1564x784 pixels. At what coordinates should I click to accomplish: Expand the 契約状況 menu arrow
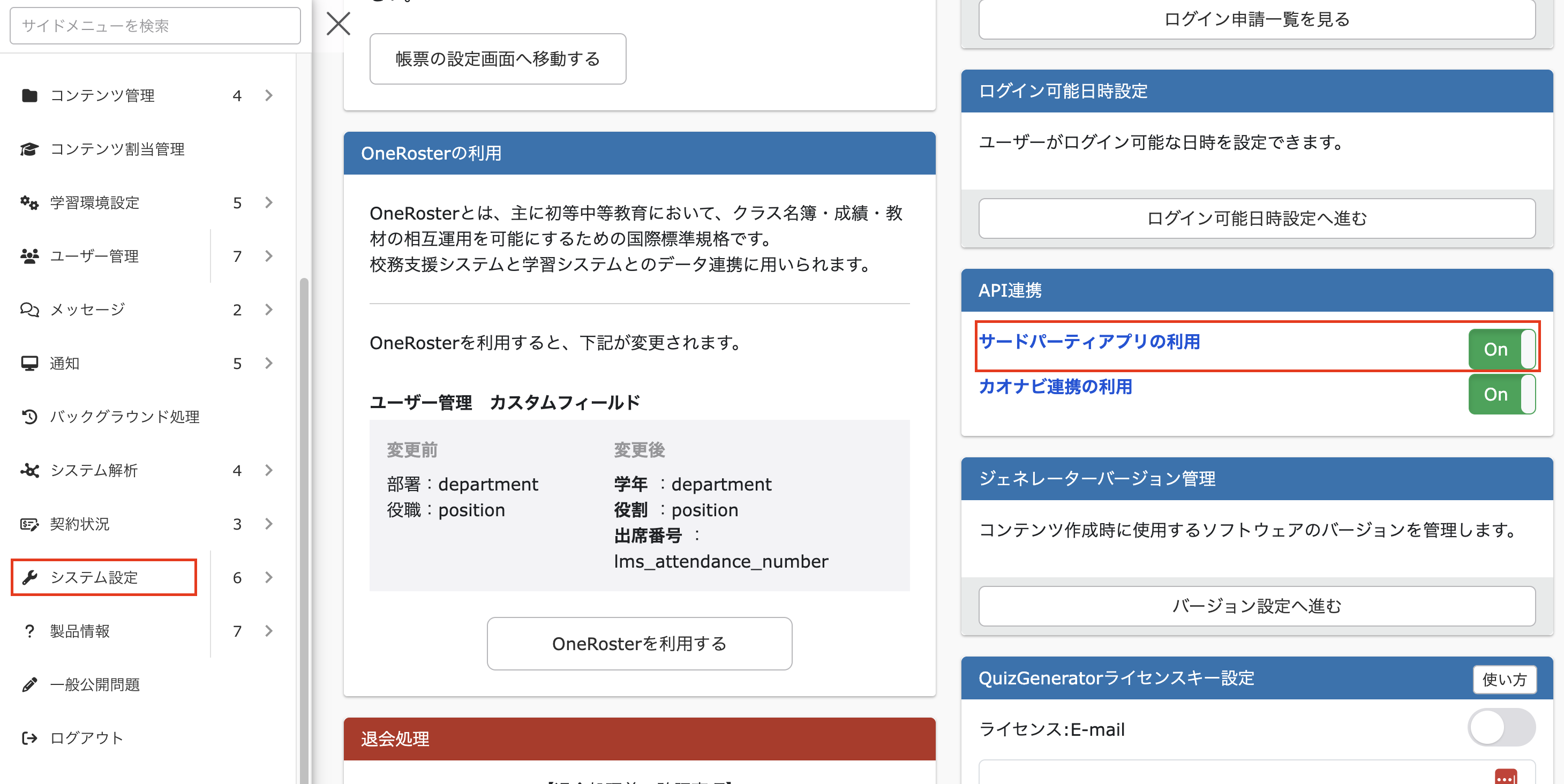point(269,524)
